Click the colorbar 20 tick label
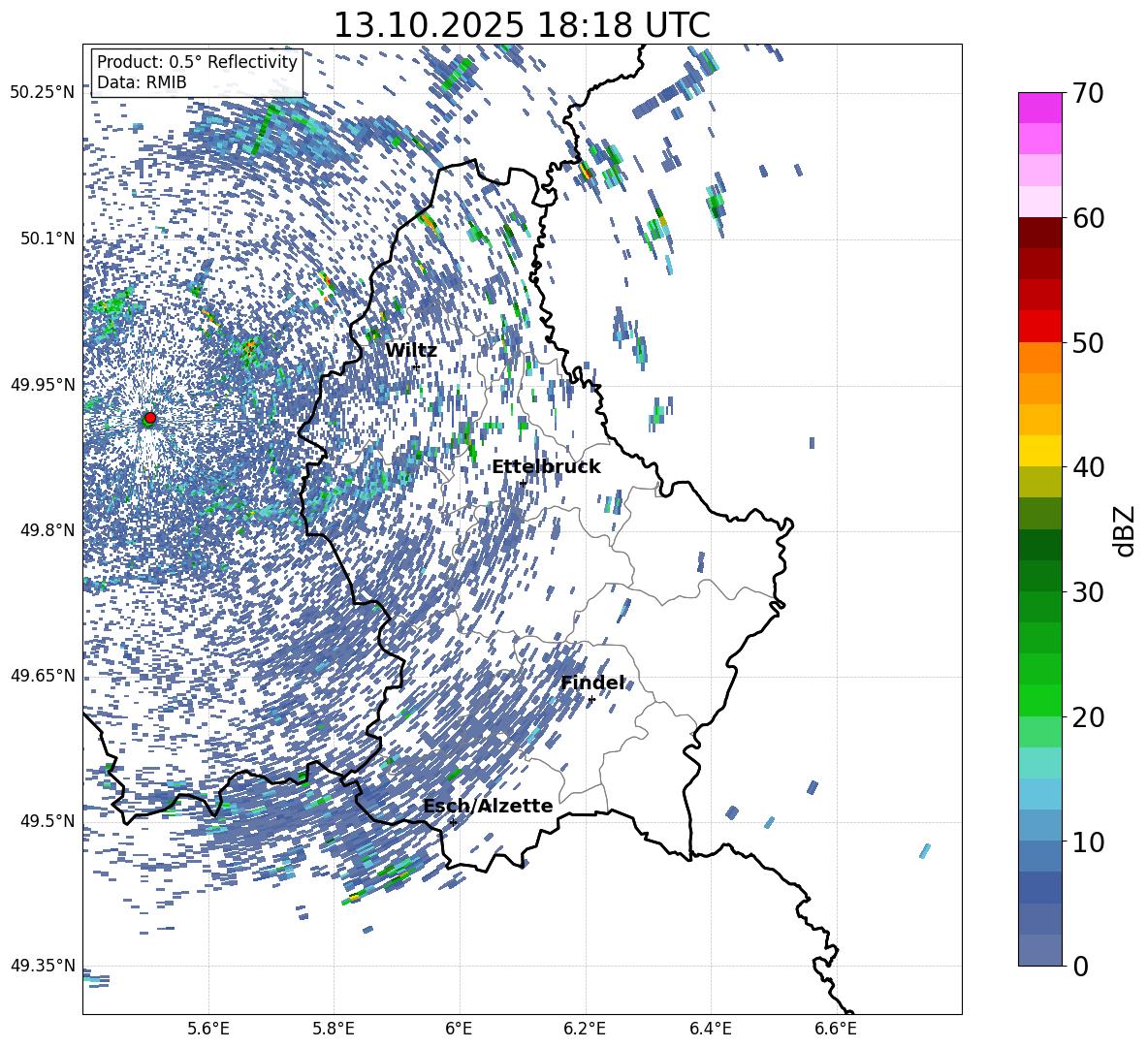This screenshot has width=1148, height=1048. (x=1088, y=717)
